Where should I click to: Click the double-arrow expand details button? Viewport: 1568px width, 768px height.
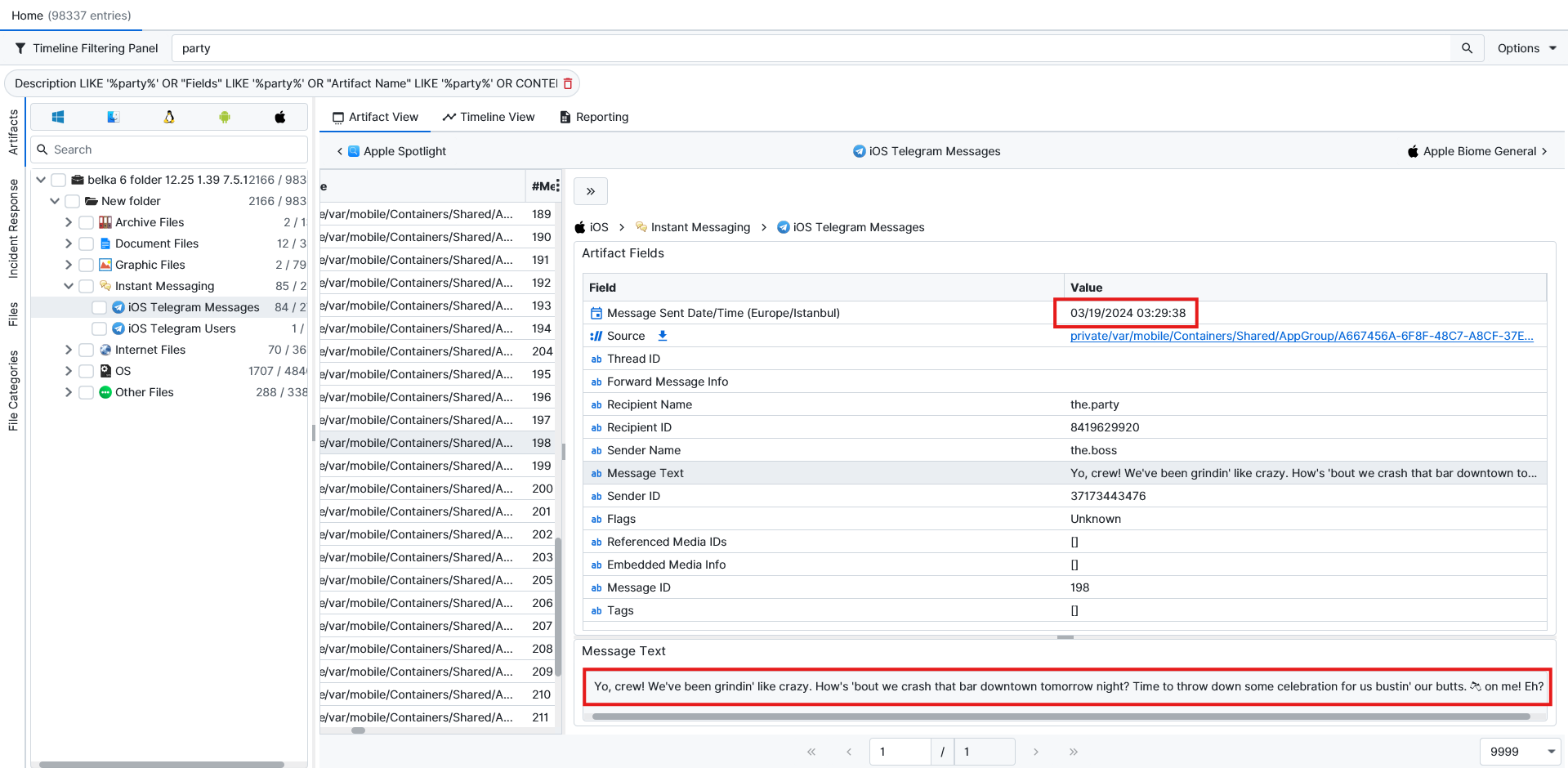tap(591, 191)
